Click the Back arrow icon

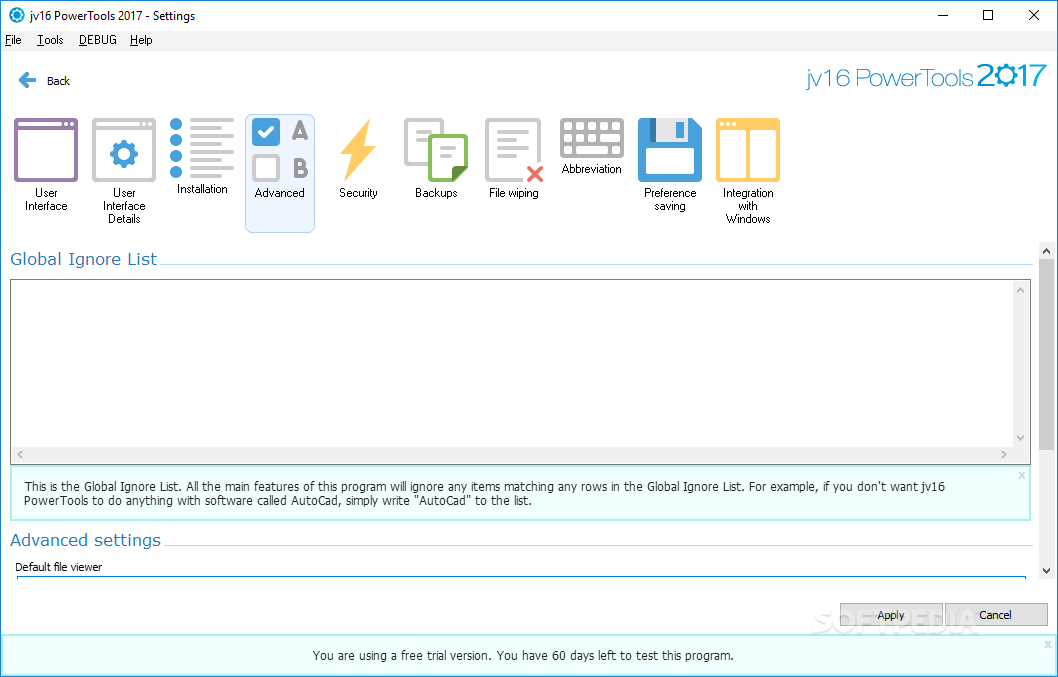click(27, 80)
